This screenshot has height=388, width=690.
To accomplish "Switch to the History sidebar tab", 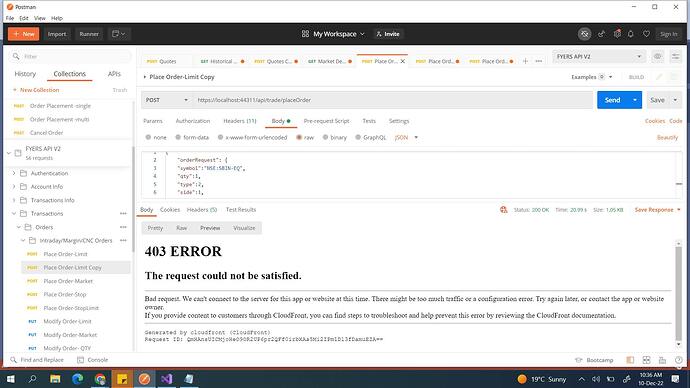I will pyautogui.click(x=25, y=74).
